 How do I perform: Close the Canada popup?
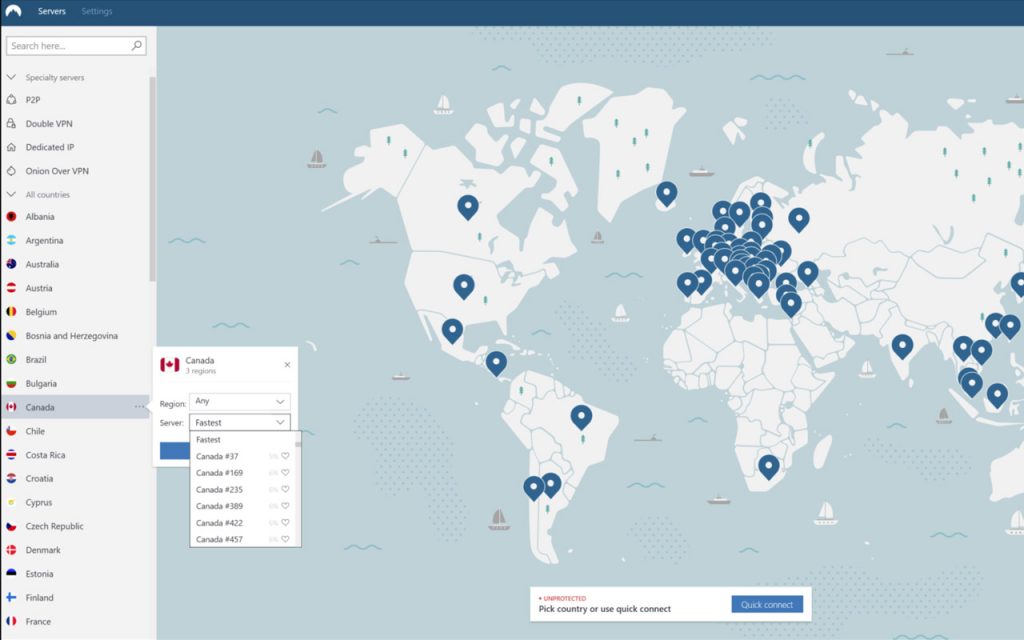(x=287, y=364)
